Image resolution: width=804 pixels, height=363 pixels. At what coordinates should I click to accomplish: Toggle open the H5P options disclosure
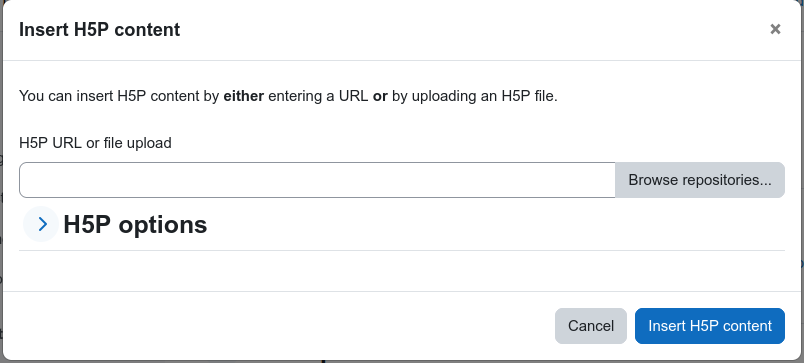point(41,224)
